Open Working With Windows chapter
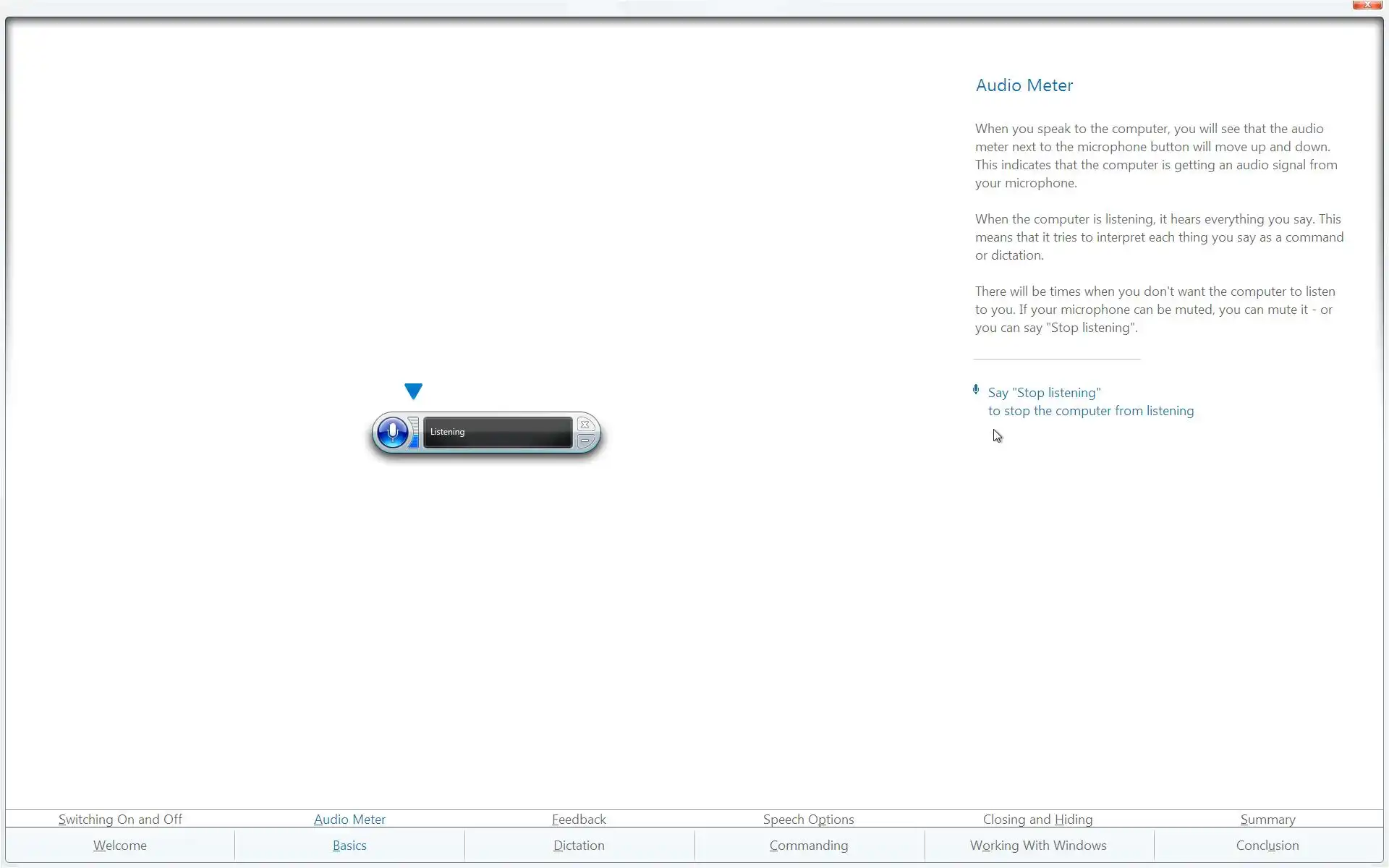1389x868 pixels. coord(1038,846)
